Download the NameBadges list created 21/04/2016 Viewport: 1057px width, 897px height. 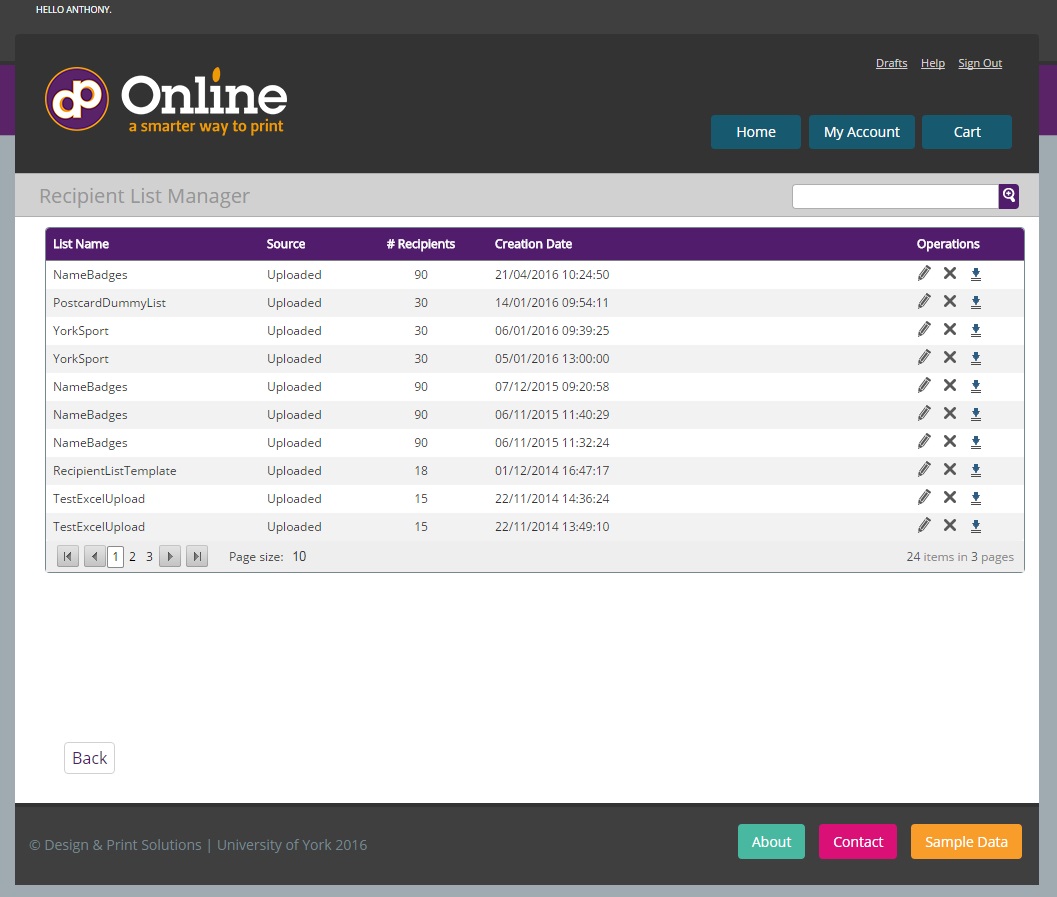975,274
